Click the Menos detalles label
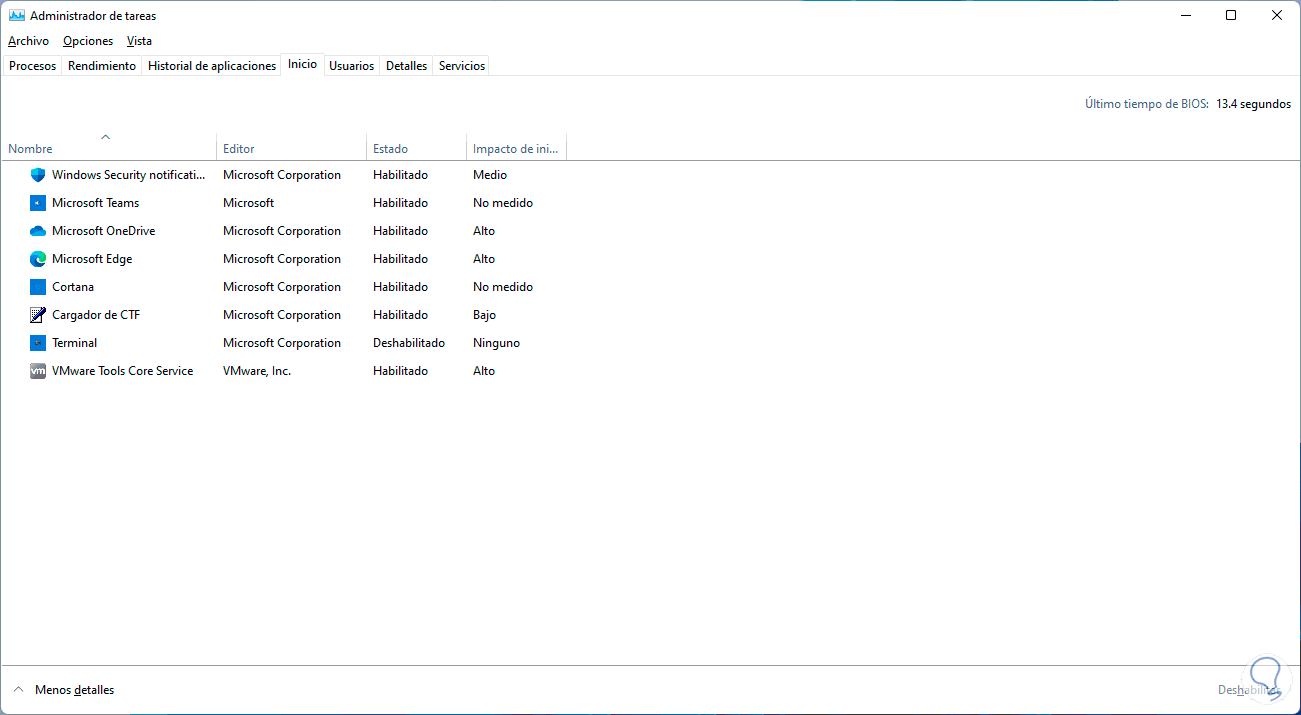Viewport: 1301px width, 715px height. click(x=74, y=690)
